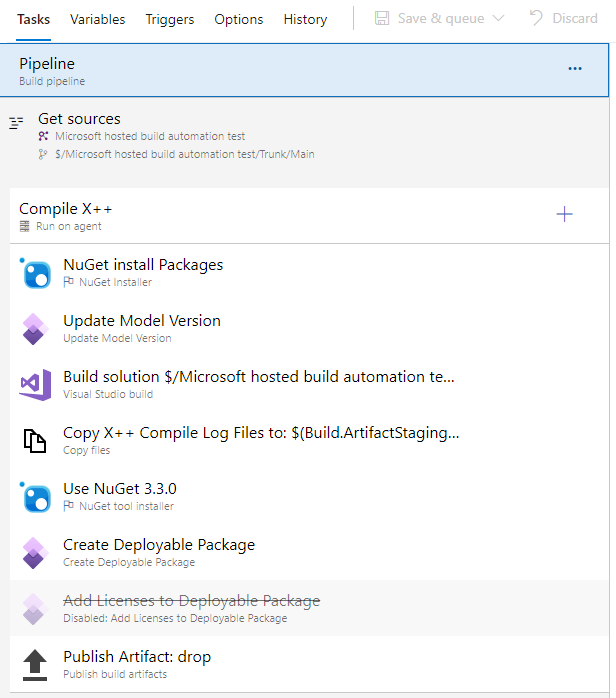This screenshot has height=698, width=616.
Task: Open the Triggers tab
Action: point(170,20)
